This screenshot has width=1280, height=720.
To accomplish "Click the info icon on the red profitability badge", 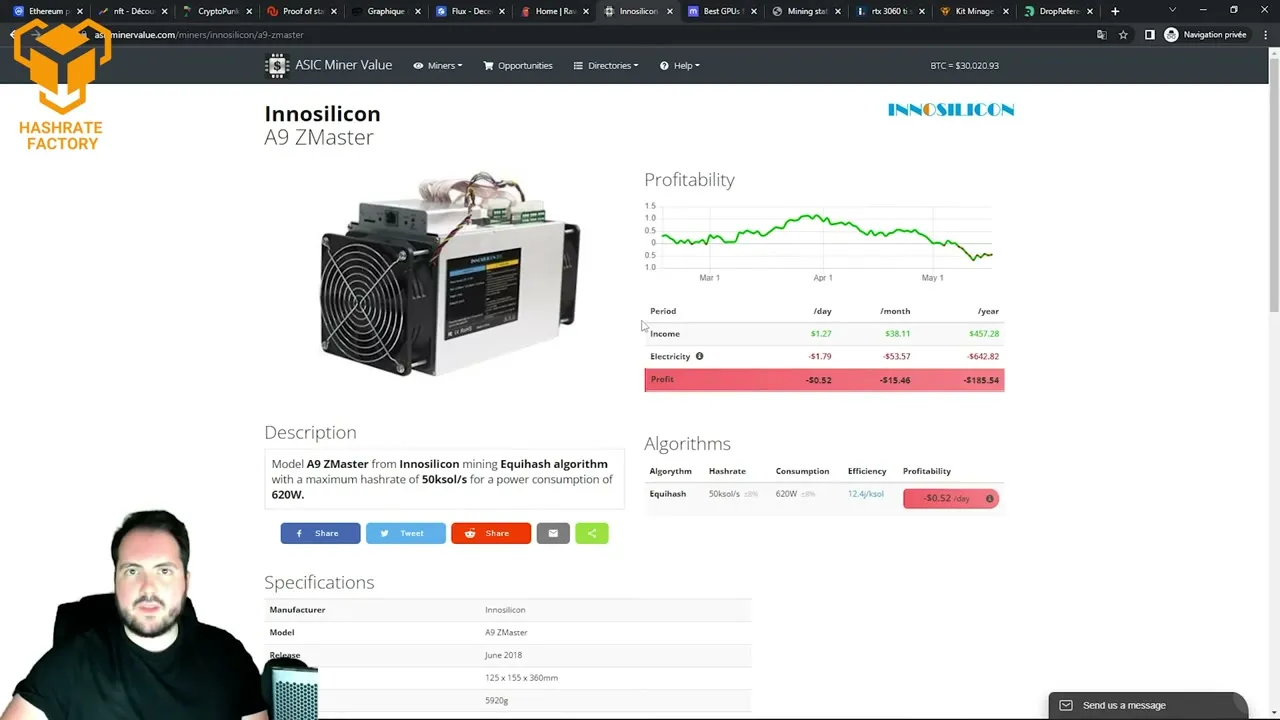I will click(x=989, y=498).
